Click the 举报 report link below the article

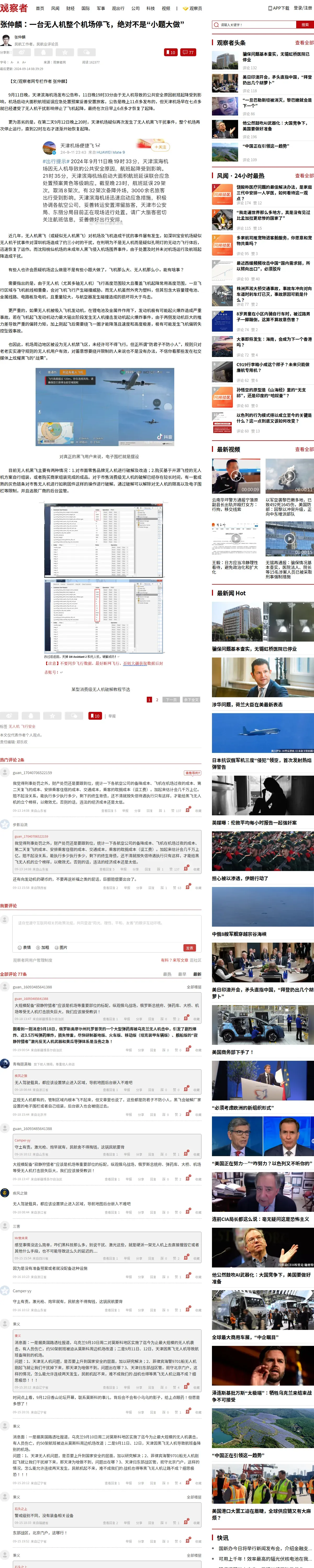[x=112, y=716]
